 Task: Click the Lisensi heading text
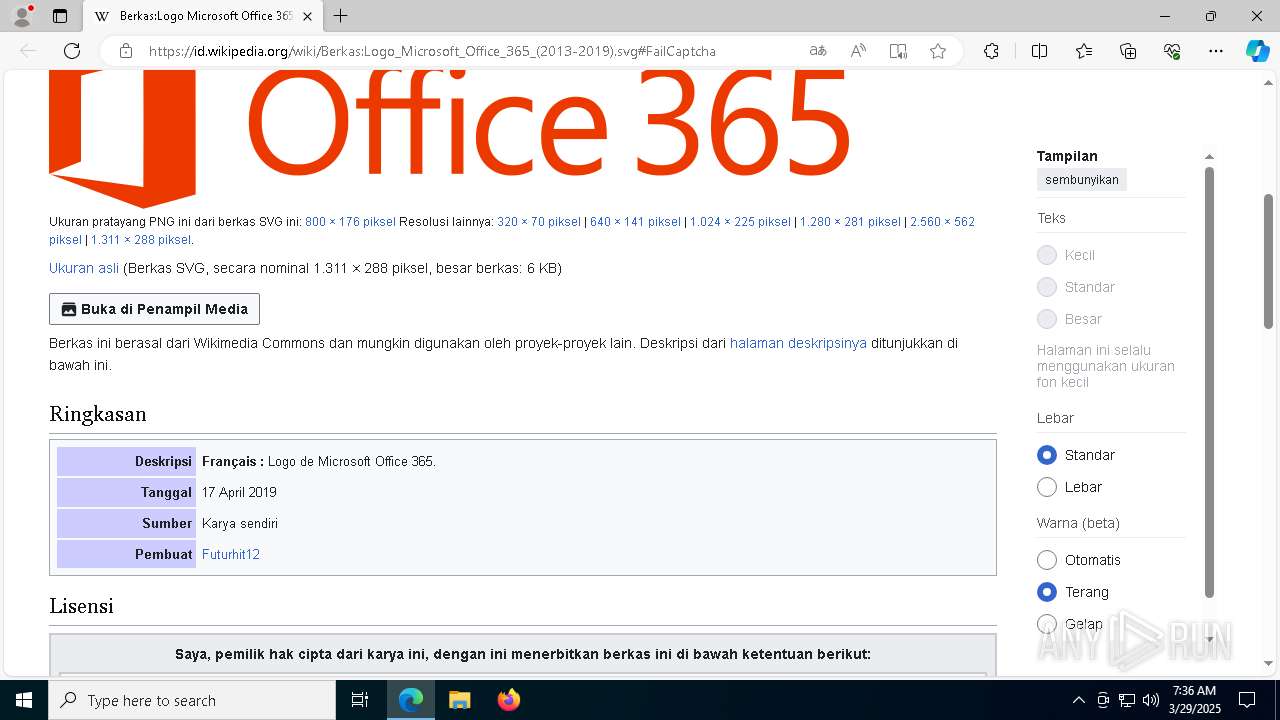coord(81,606)
